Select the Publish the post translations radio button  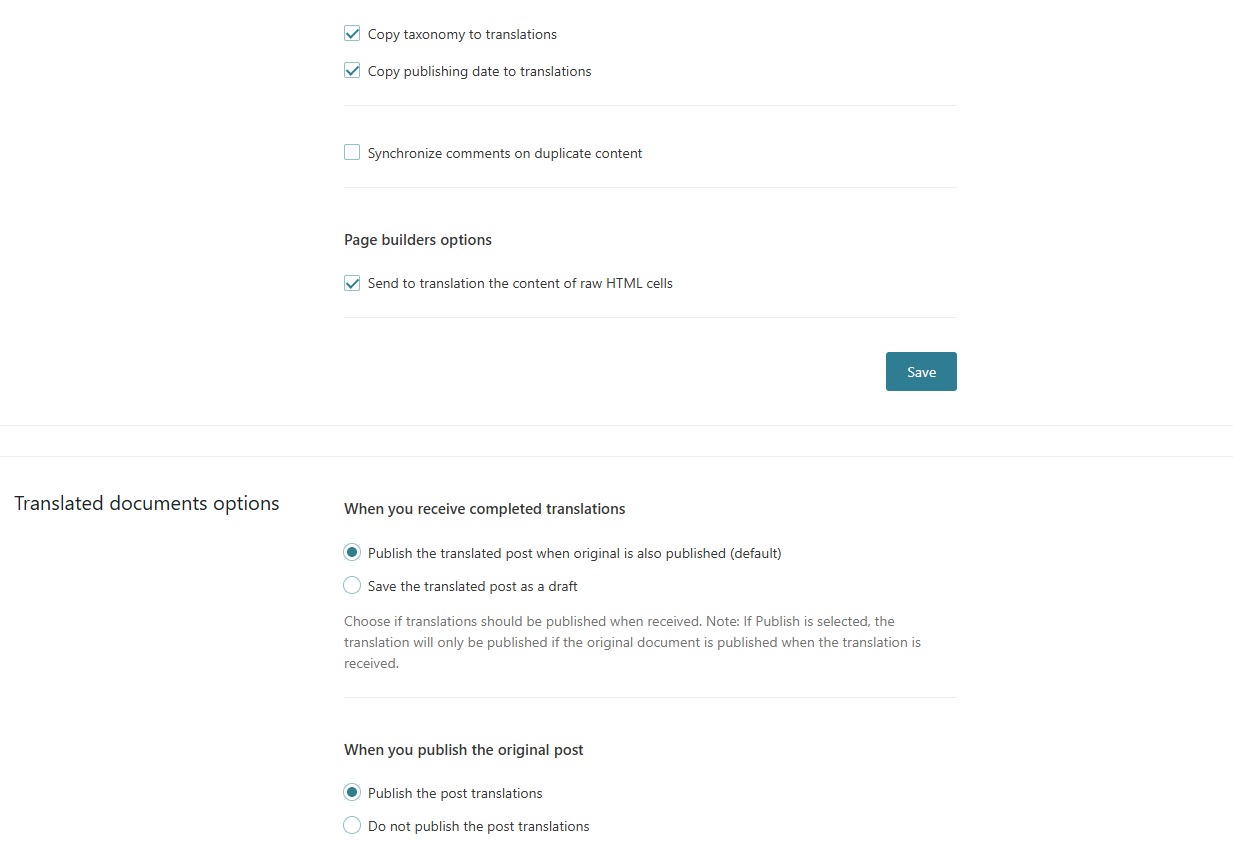coord(352,793)
